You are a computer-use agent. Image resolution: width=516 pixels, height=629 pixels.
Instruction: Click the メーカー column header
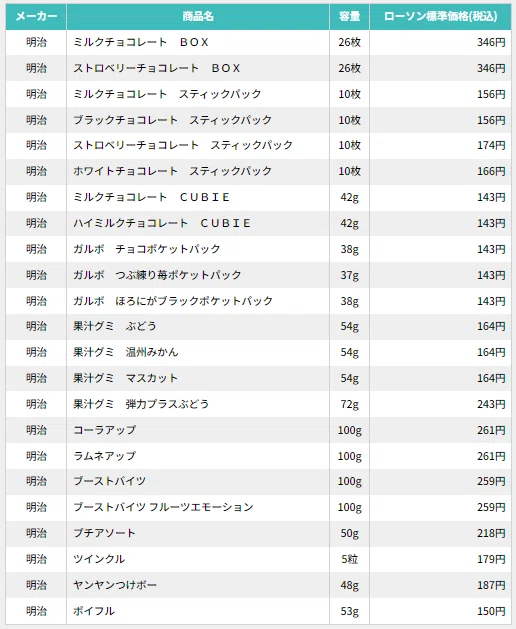(36, 16)
